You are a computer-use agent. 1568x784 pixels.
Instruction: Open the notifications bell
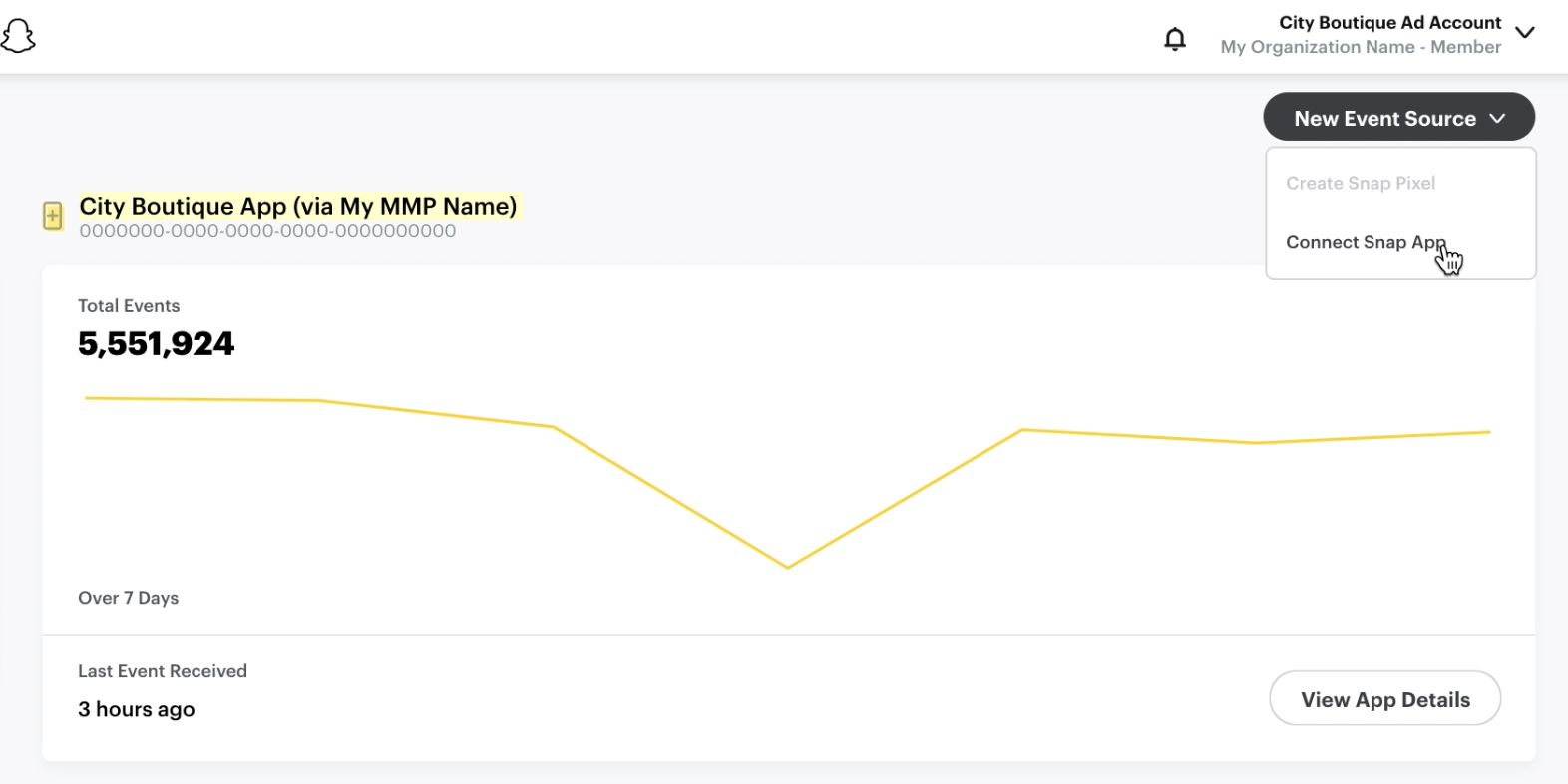tap(1174, 37)
